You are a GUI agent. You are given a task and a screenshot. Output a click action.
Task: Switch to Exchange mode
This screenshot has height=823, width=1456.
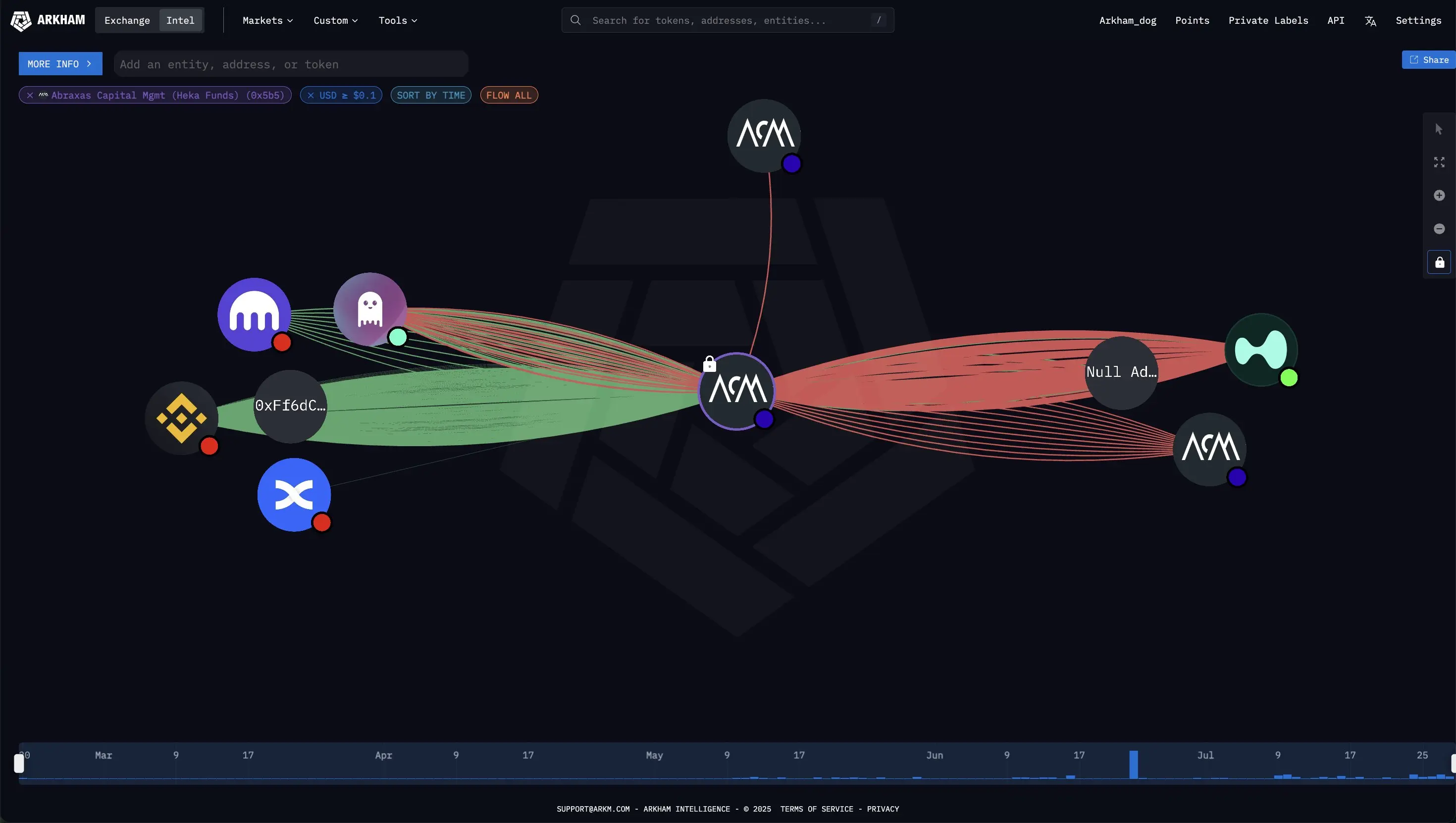click(127, 20)
